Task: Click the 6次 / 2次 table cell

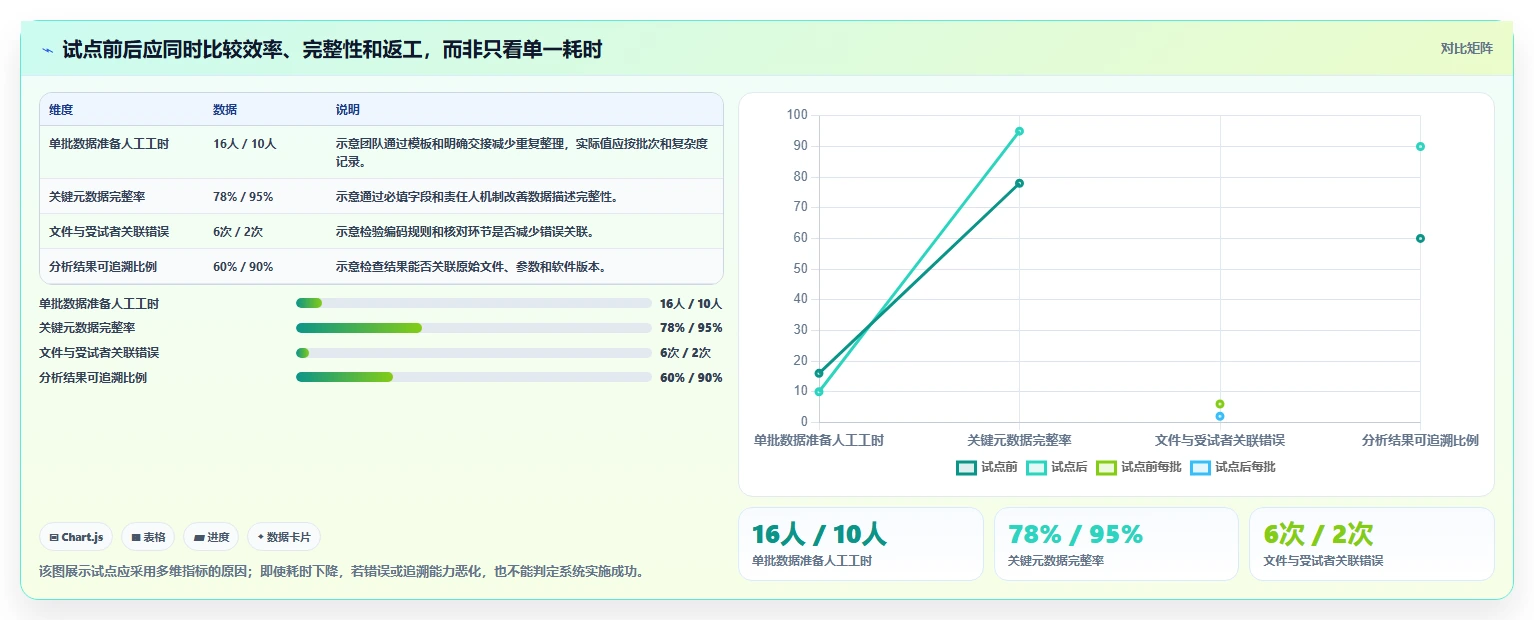Action: click(238, 232)
